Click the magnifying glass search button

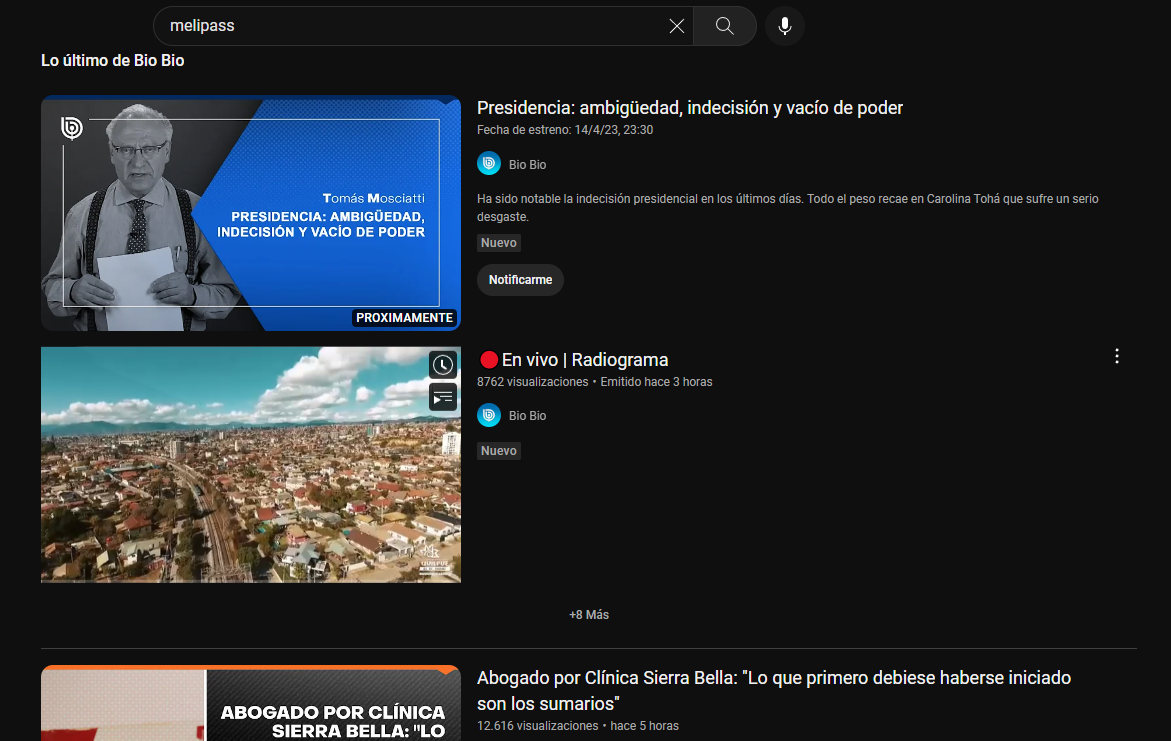coord(724,26)
